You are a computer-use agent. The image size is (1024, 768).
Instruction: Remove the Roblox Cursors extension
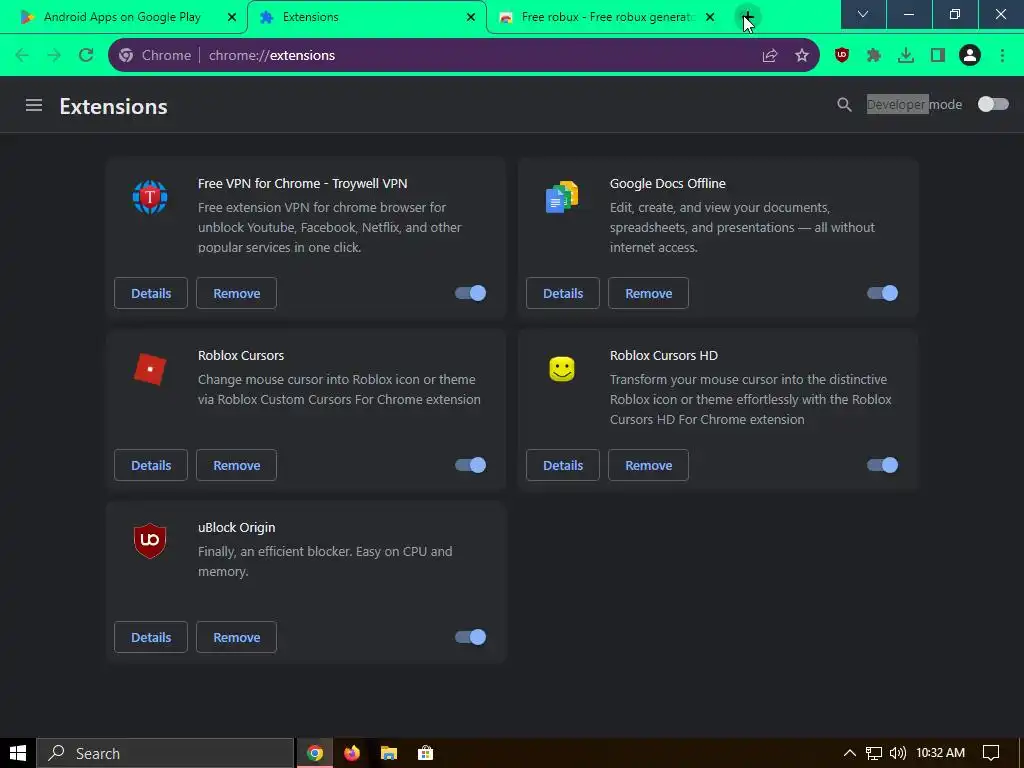[x=236, y=465]
